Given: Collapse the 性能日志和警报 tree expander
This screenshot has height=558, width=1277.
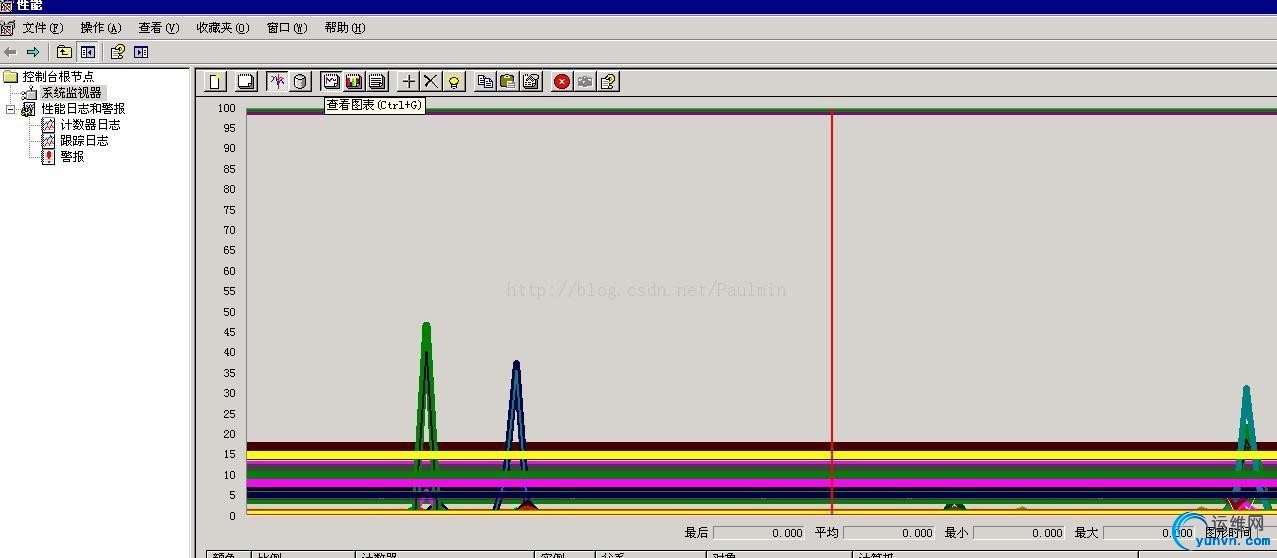Looking at the screenshot, I should click(x=11, y=109).
